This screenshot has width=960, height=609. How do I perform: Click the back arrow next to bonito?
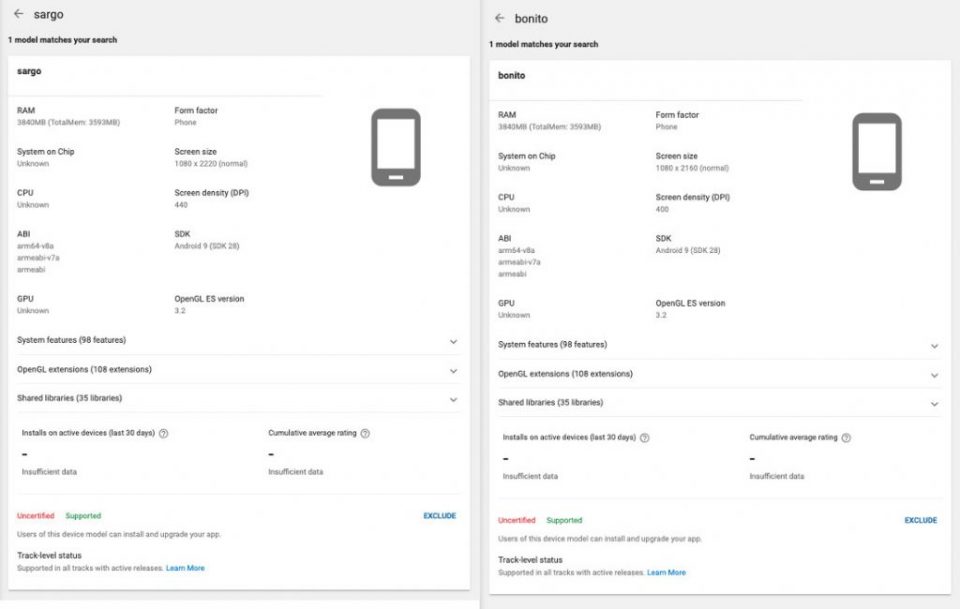[499, 18]
